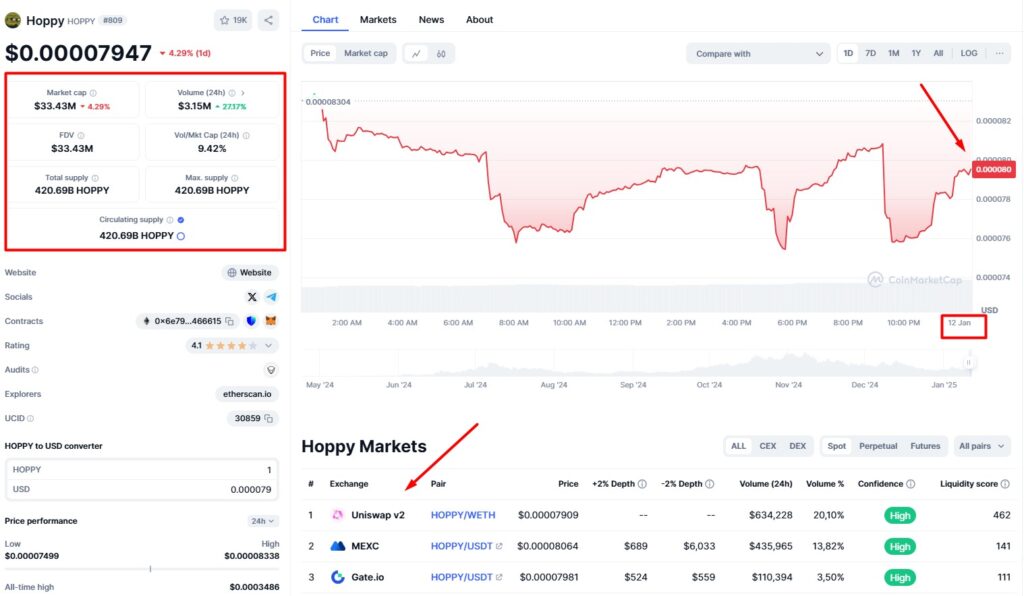
Task: Click the share icon next to Hoppy
Action: (x=268, y=20)
